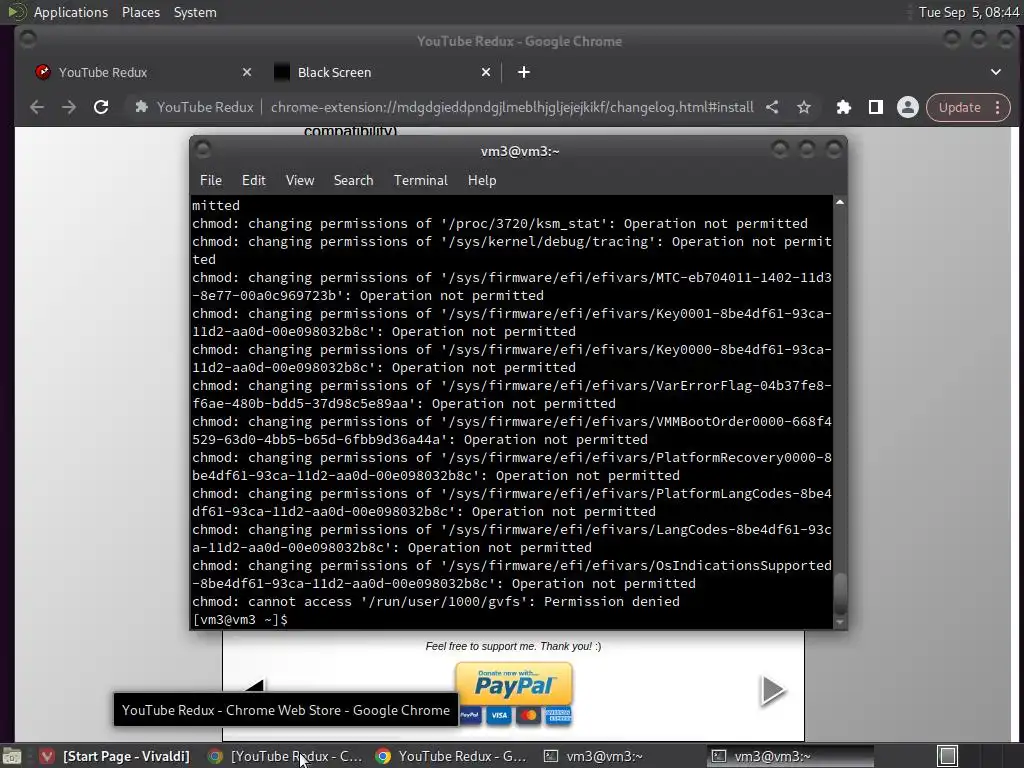Open the System menu
1024x768 pixels.
click(195, 12)
